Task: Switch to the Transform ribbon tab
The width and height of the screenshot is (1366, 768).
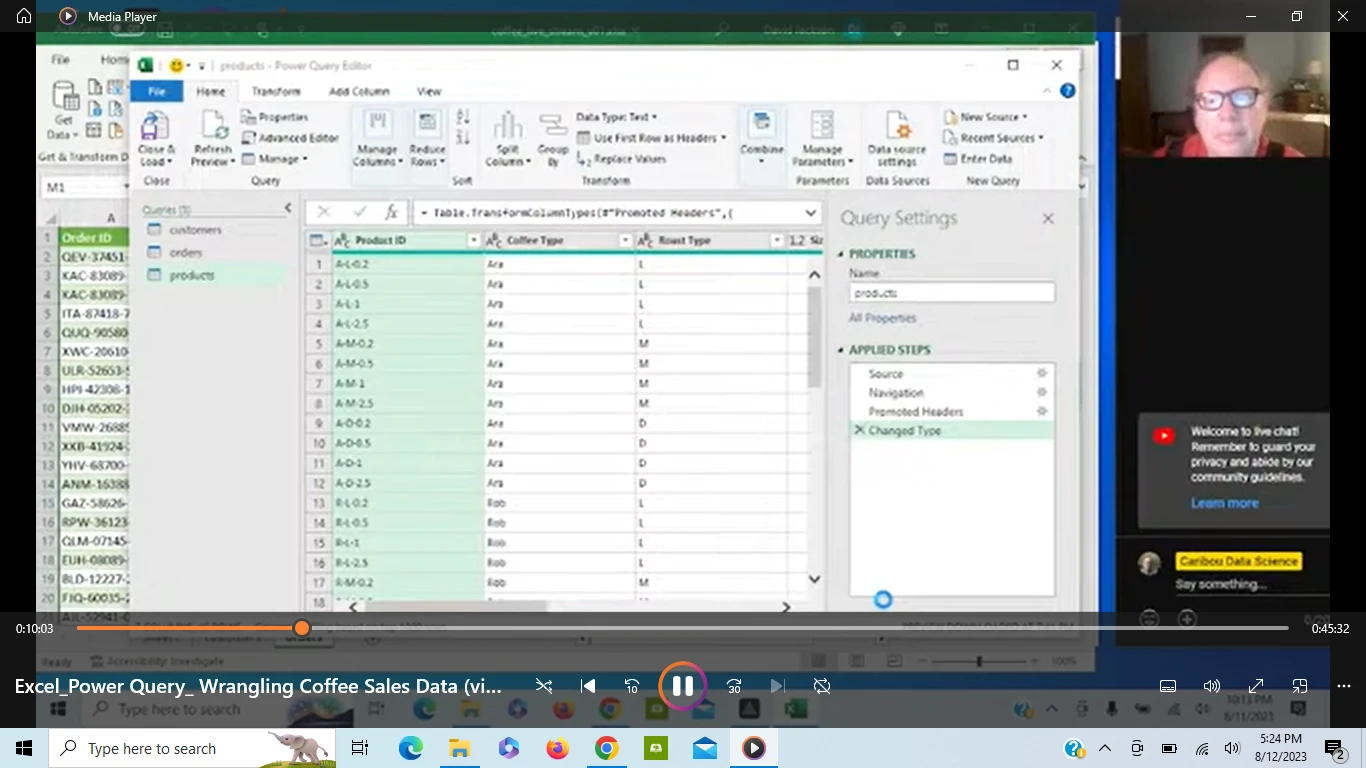Action: (276, 91)
